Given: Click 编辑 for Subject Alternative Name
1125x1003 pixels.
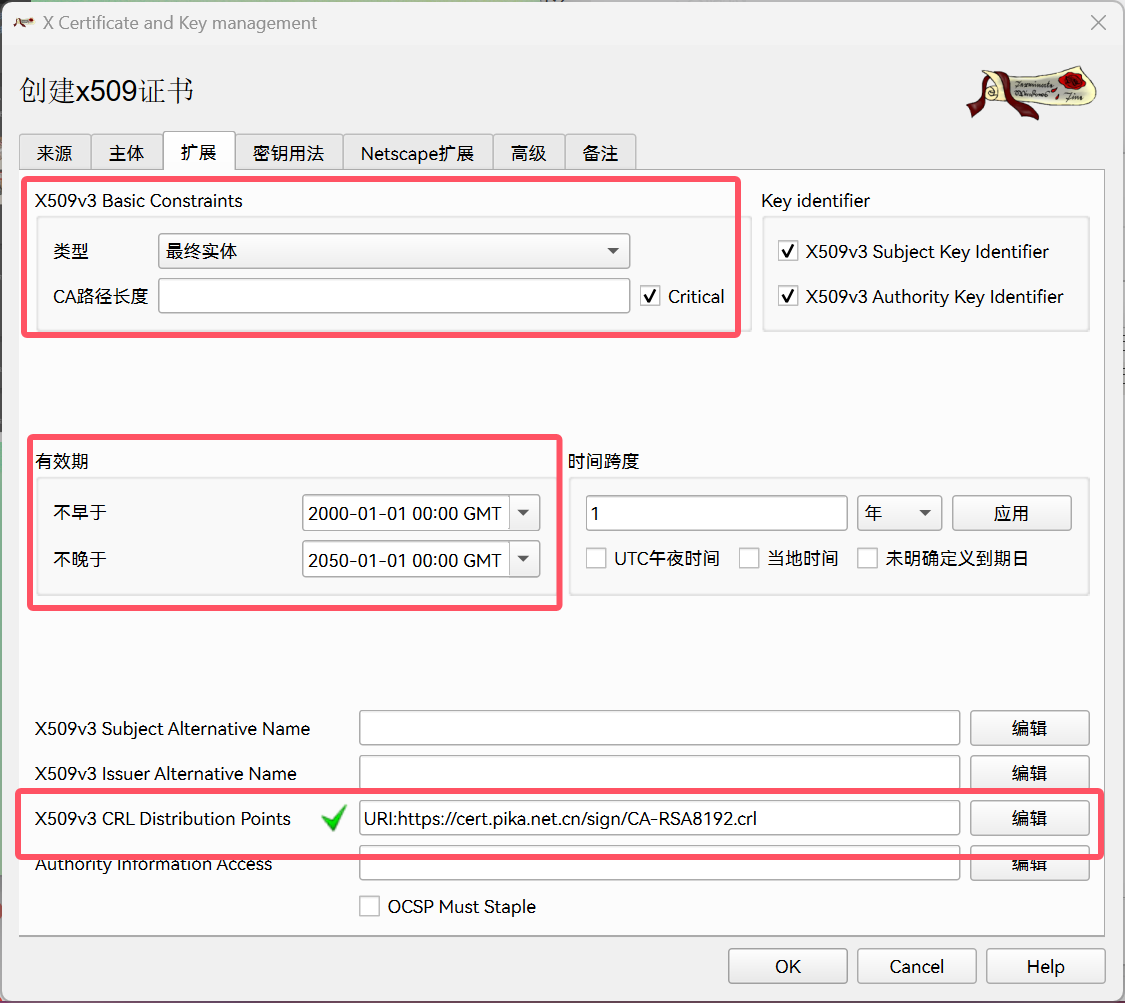Looking at the screenshot, I should click(x=1030, y=728).
